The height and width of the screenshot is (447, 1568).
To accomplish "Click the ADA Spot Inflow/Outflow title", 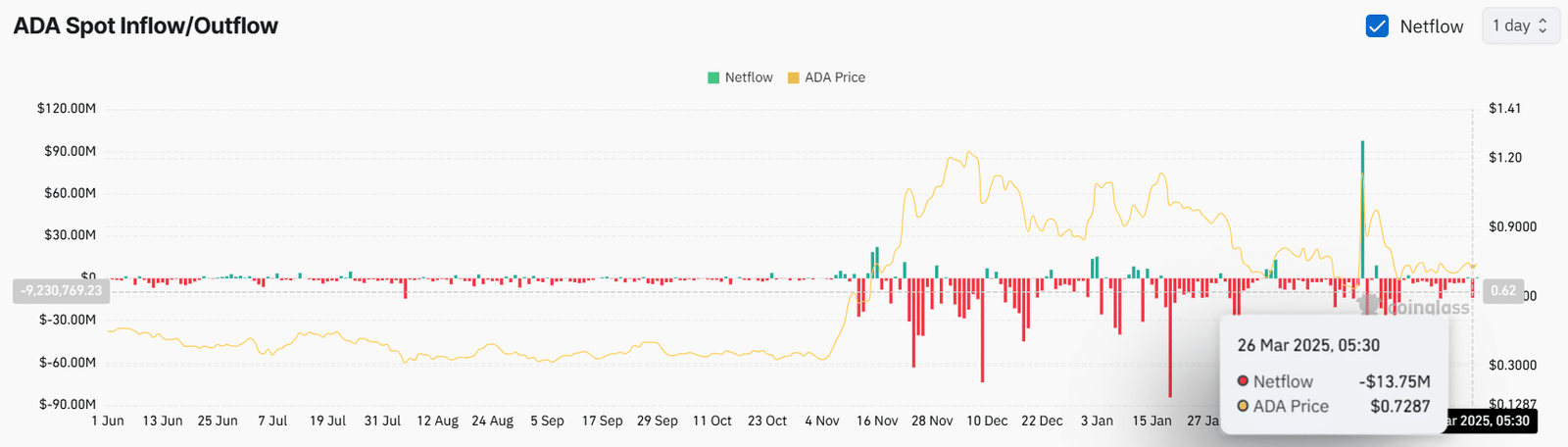I will click(x=145, y=26).
